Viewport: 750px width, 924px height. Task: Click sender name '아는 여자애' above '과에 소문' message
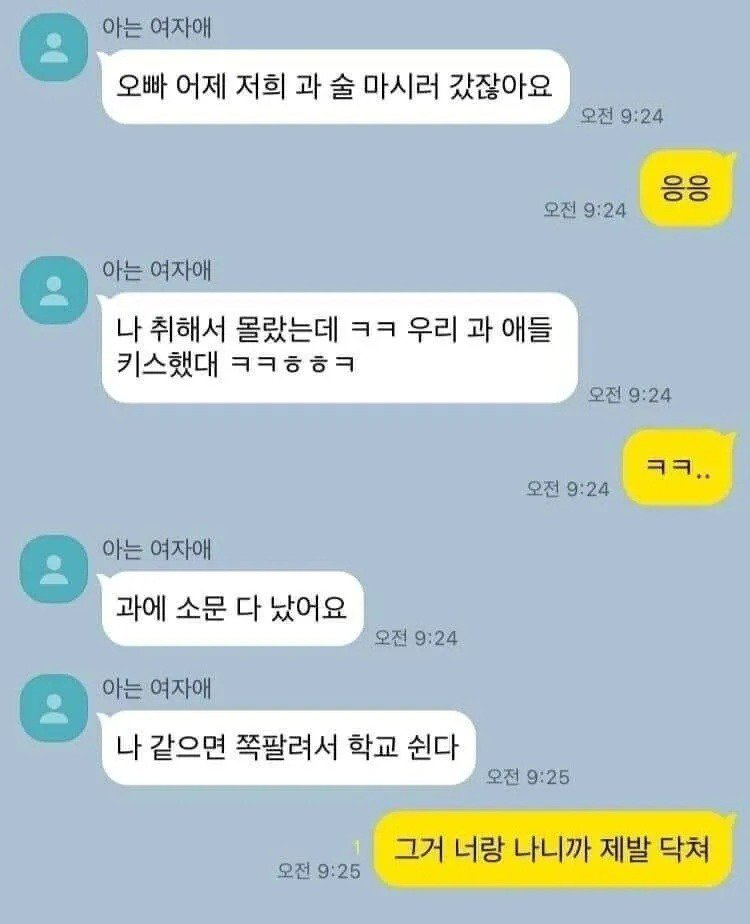pyautogui.click(x=157, y=549)
